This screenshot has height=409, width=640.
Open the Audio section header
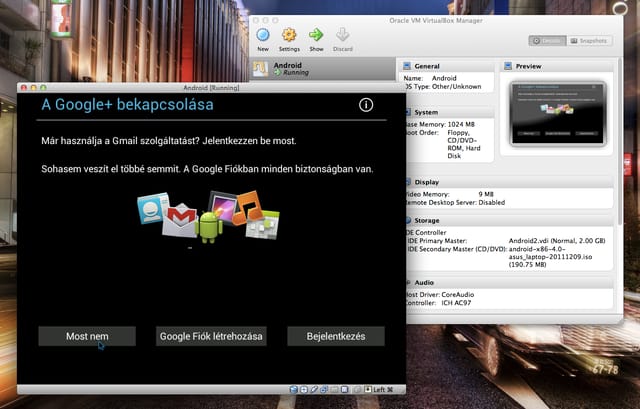(509, 282)
